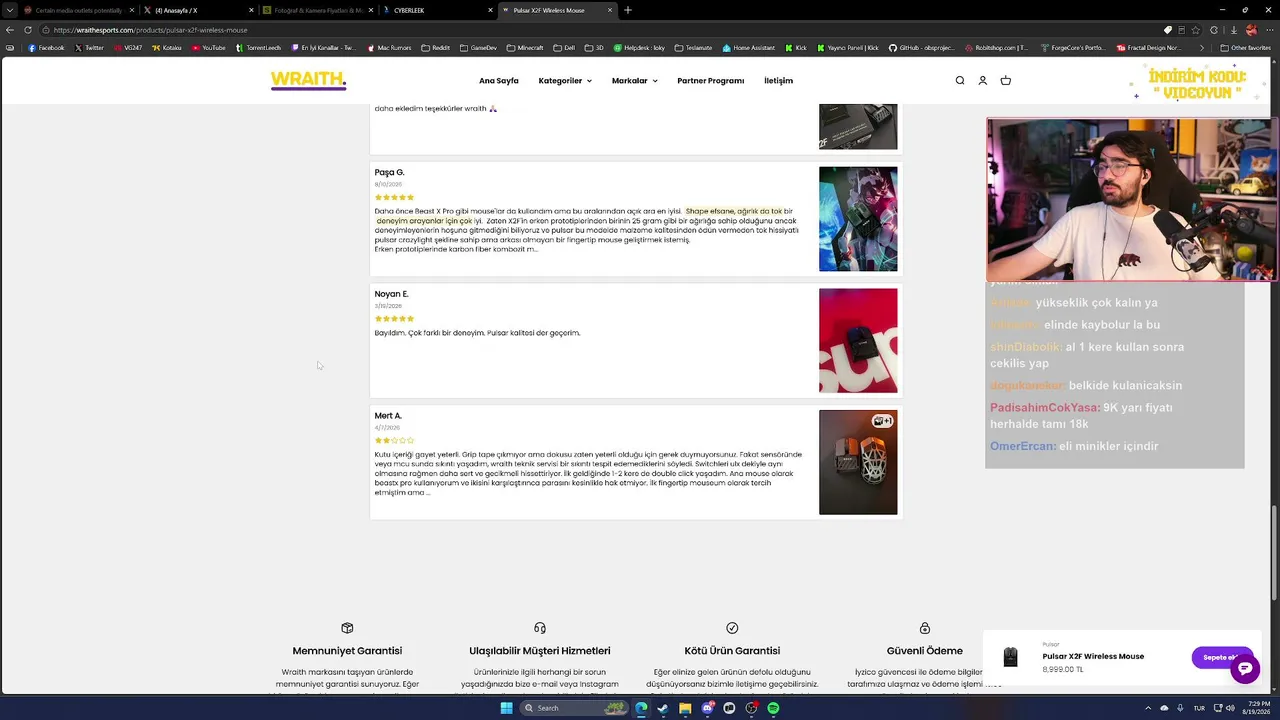Open the Reddit bookmark folder
Image resolution: width=1280 pixels, height=720 pixels.
[435, 48]
